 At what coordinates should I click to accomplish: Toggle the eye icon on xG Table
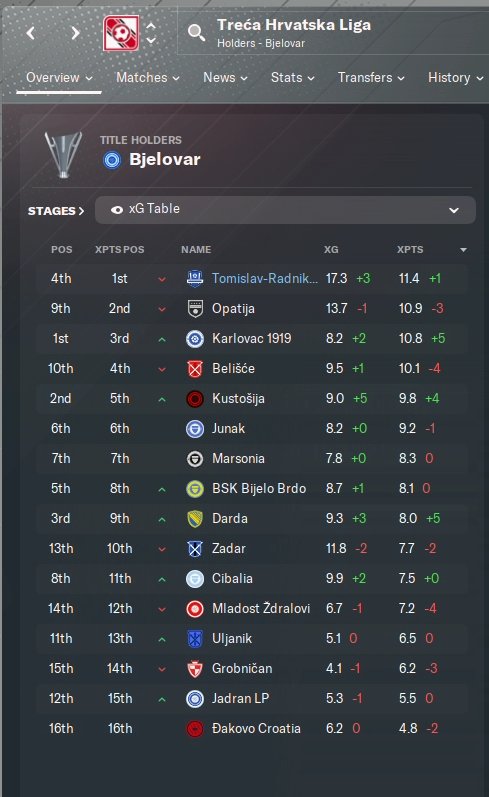coord(117,209)
